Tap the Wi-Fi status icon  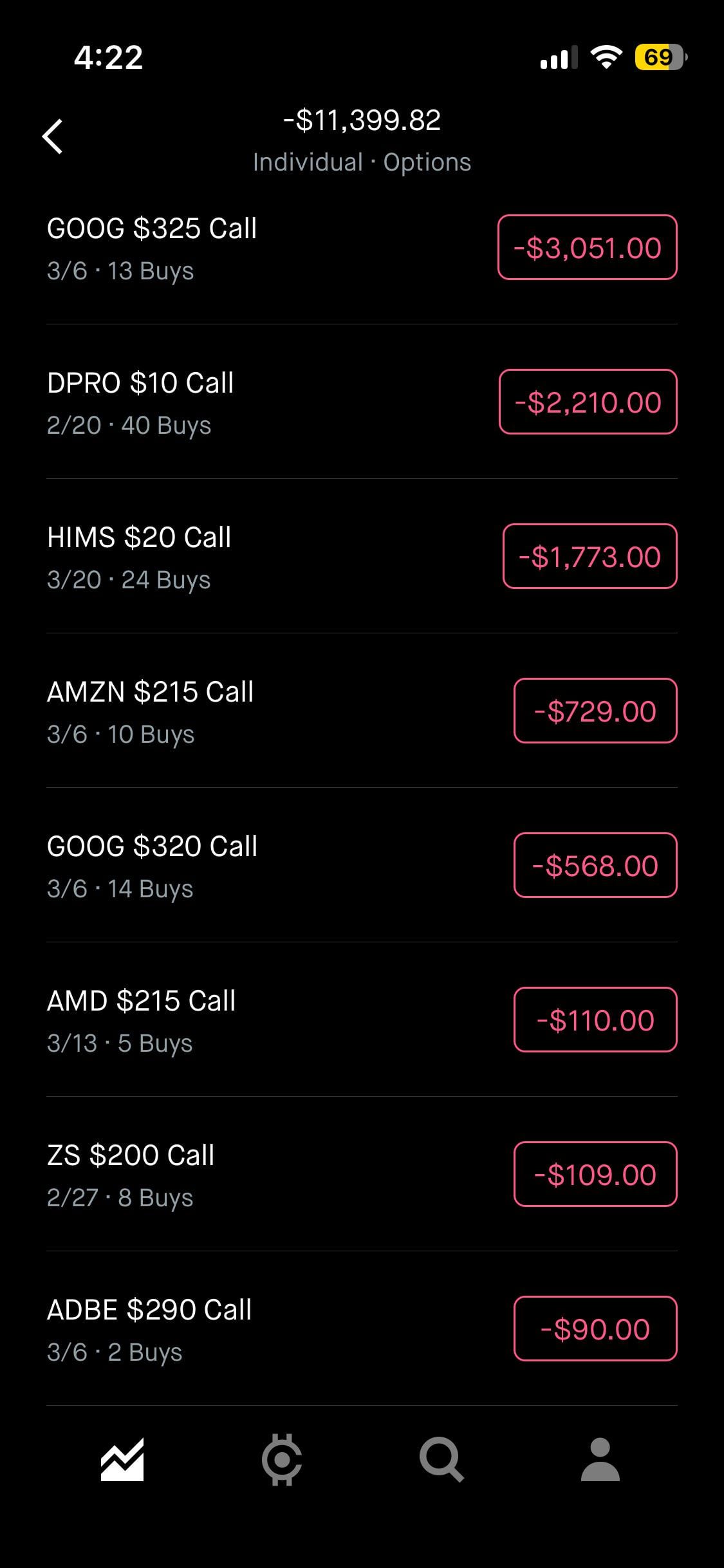[606, 57]
